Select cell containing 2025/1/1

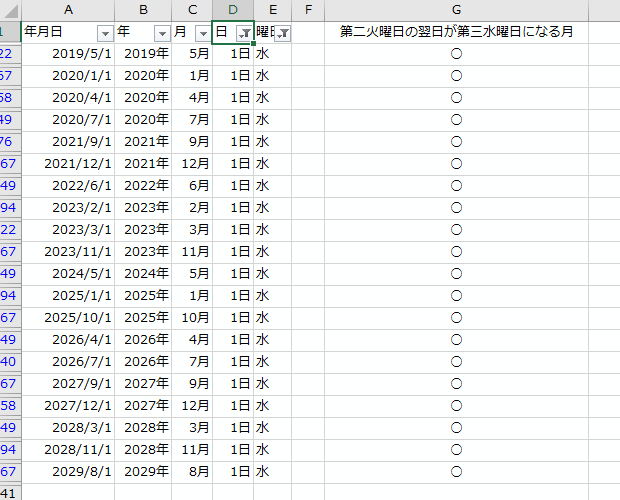[68, 296]
